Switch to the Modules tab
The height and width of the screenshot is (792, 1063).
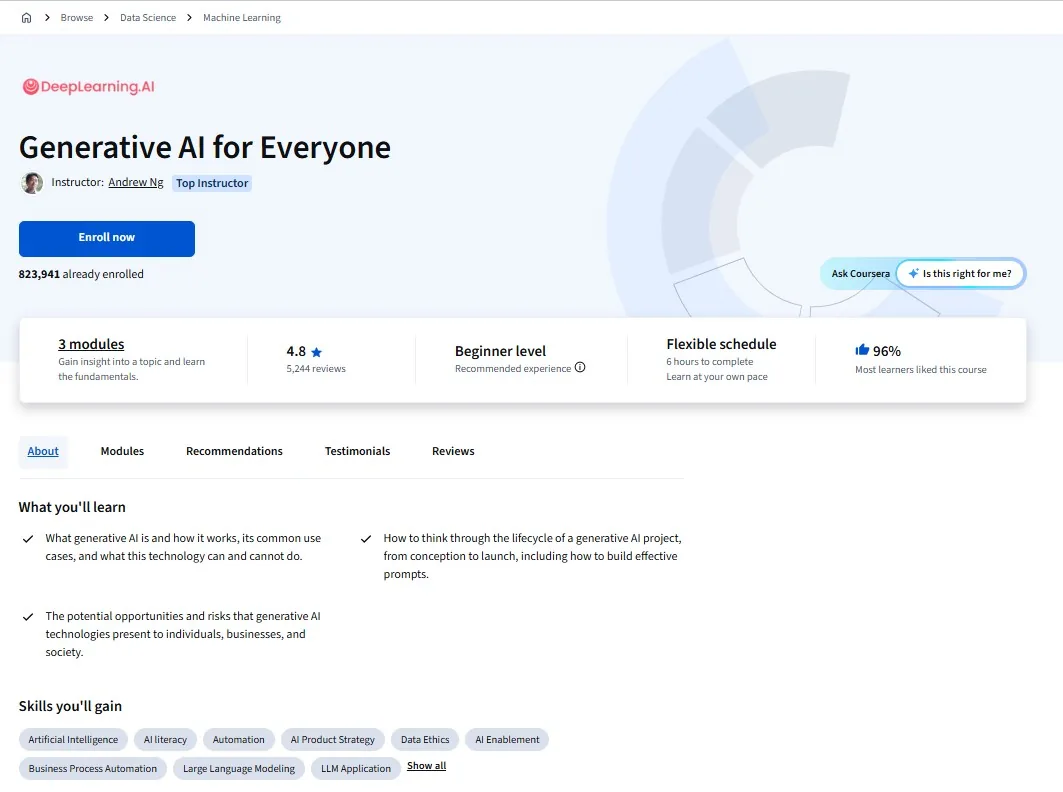[122, 452]
